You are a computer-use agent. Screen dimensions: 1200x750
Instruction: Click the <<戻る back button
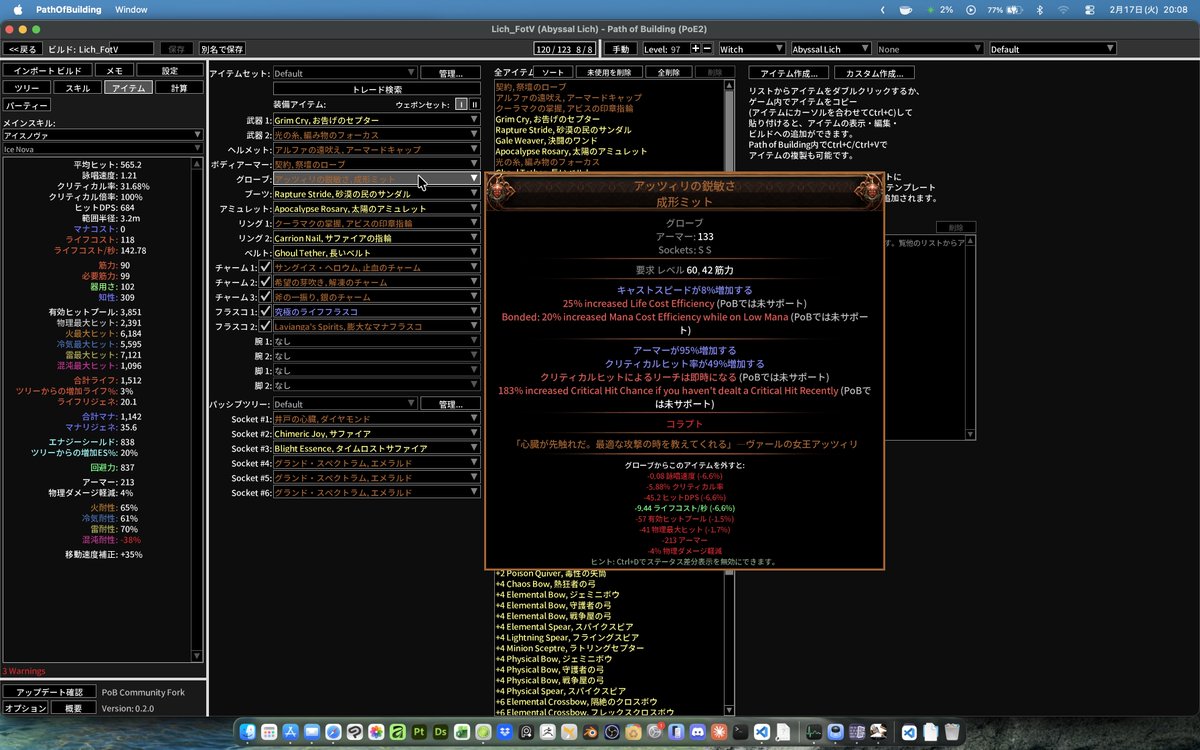coord(22,48)
